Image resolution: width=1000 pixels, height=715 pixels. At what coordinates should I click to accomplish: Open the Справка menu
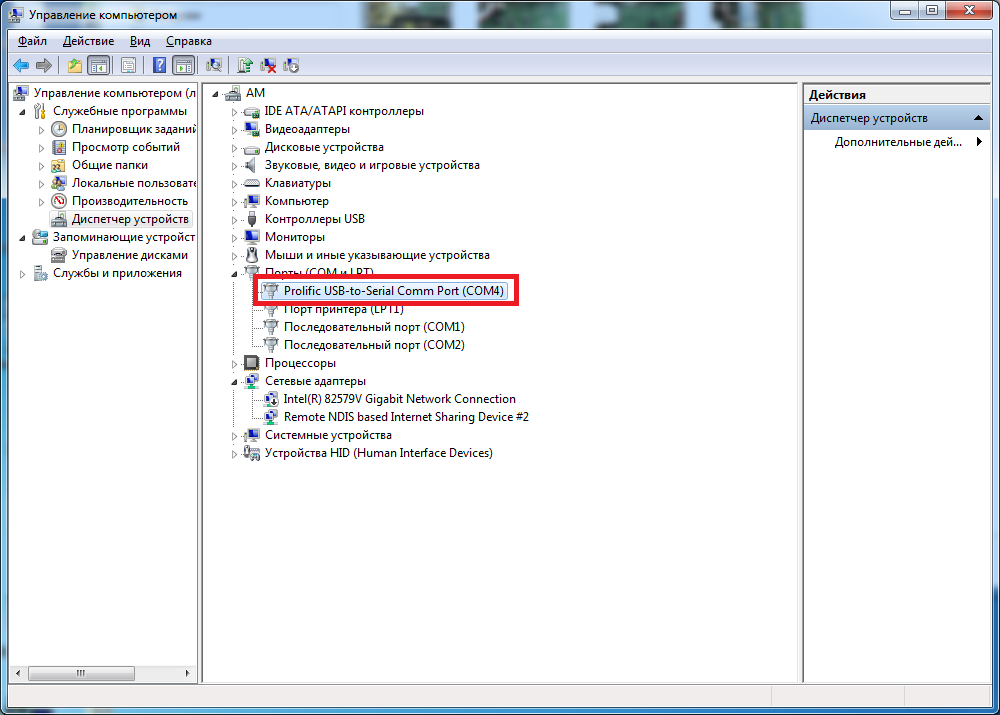188,41
